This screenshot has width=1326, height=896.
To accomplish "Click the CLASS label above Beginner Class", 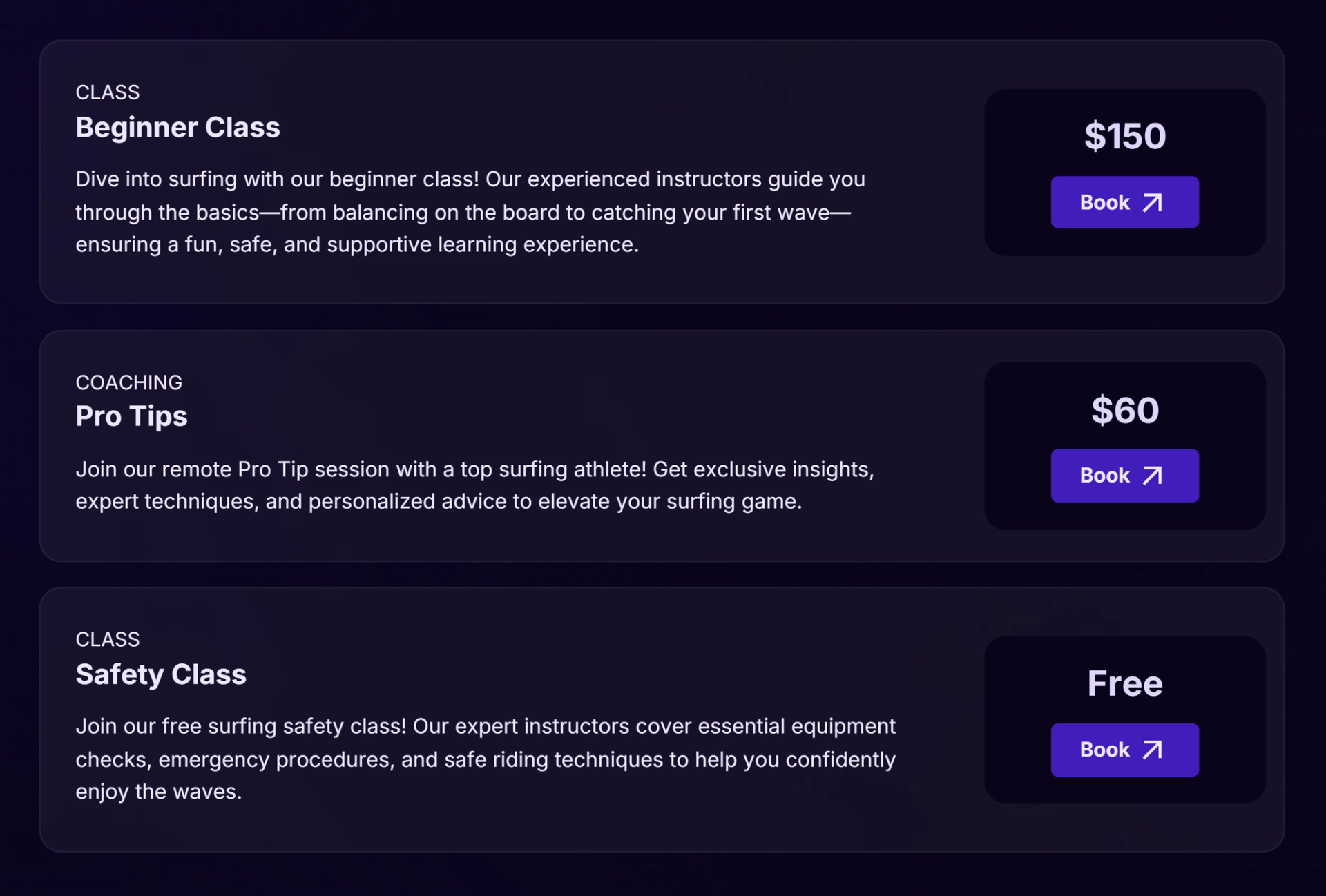I will [x=107, y=92].
